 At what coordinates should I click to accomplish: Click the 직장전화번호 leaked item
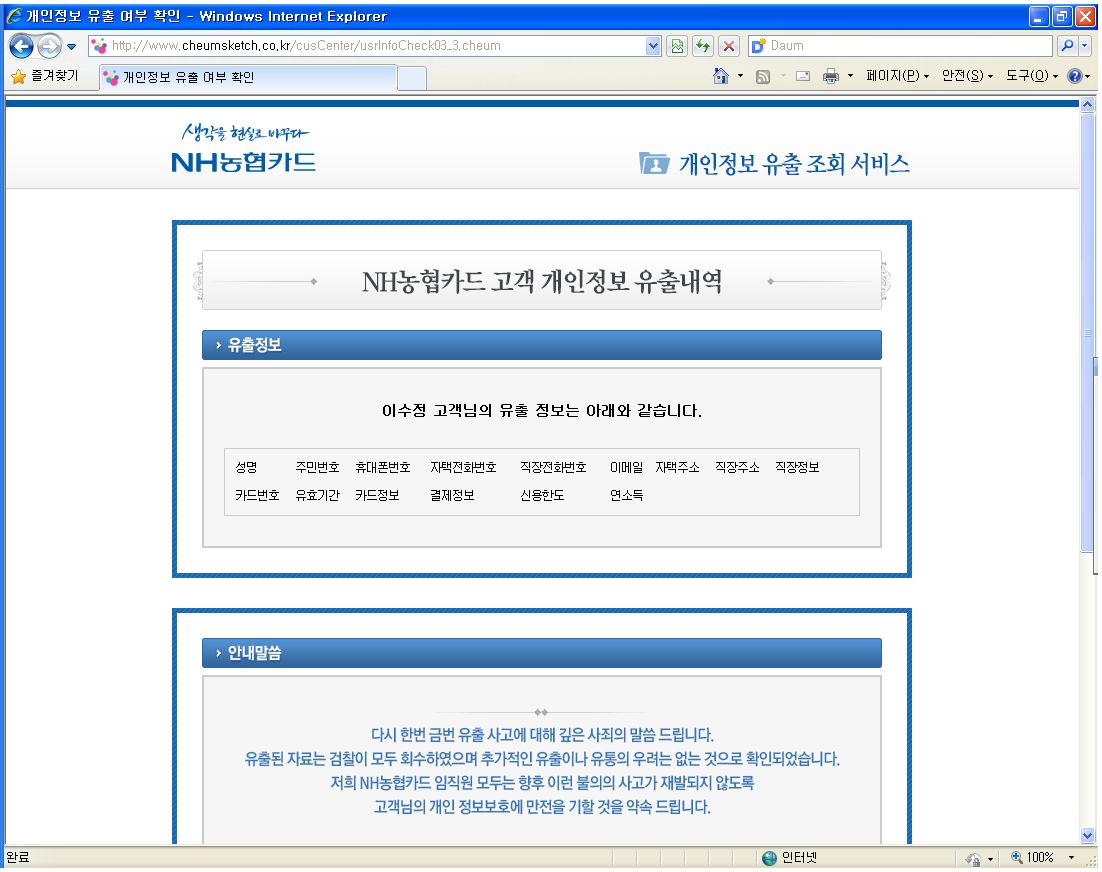pyautogui.click(x=553, y=467)
